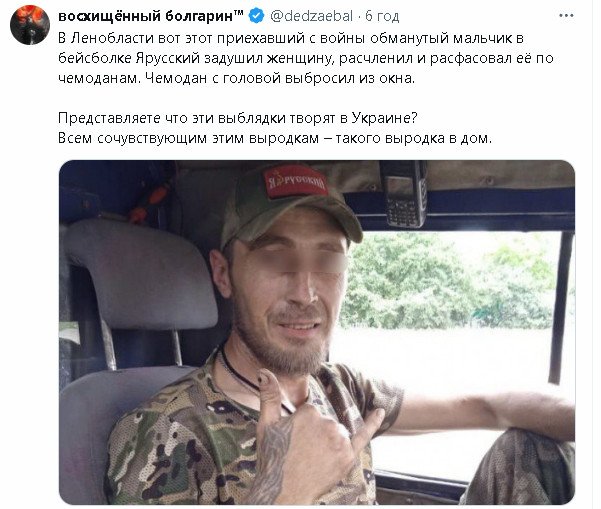The height and width of the screenshot is (509, 601).
Task: Open the attached photo in full view
Action: pos(317,332)
